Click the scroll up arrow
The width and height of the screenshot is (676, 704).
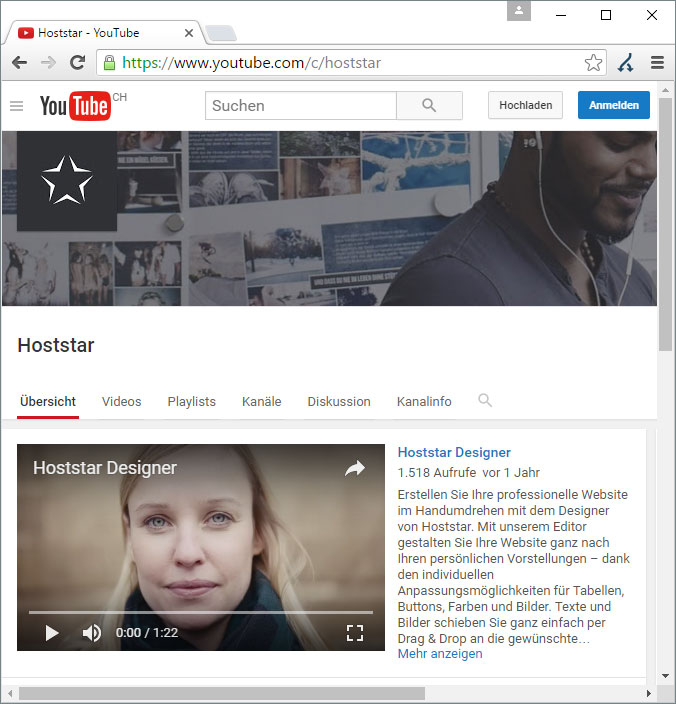tap(665, 91)
